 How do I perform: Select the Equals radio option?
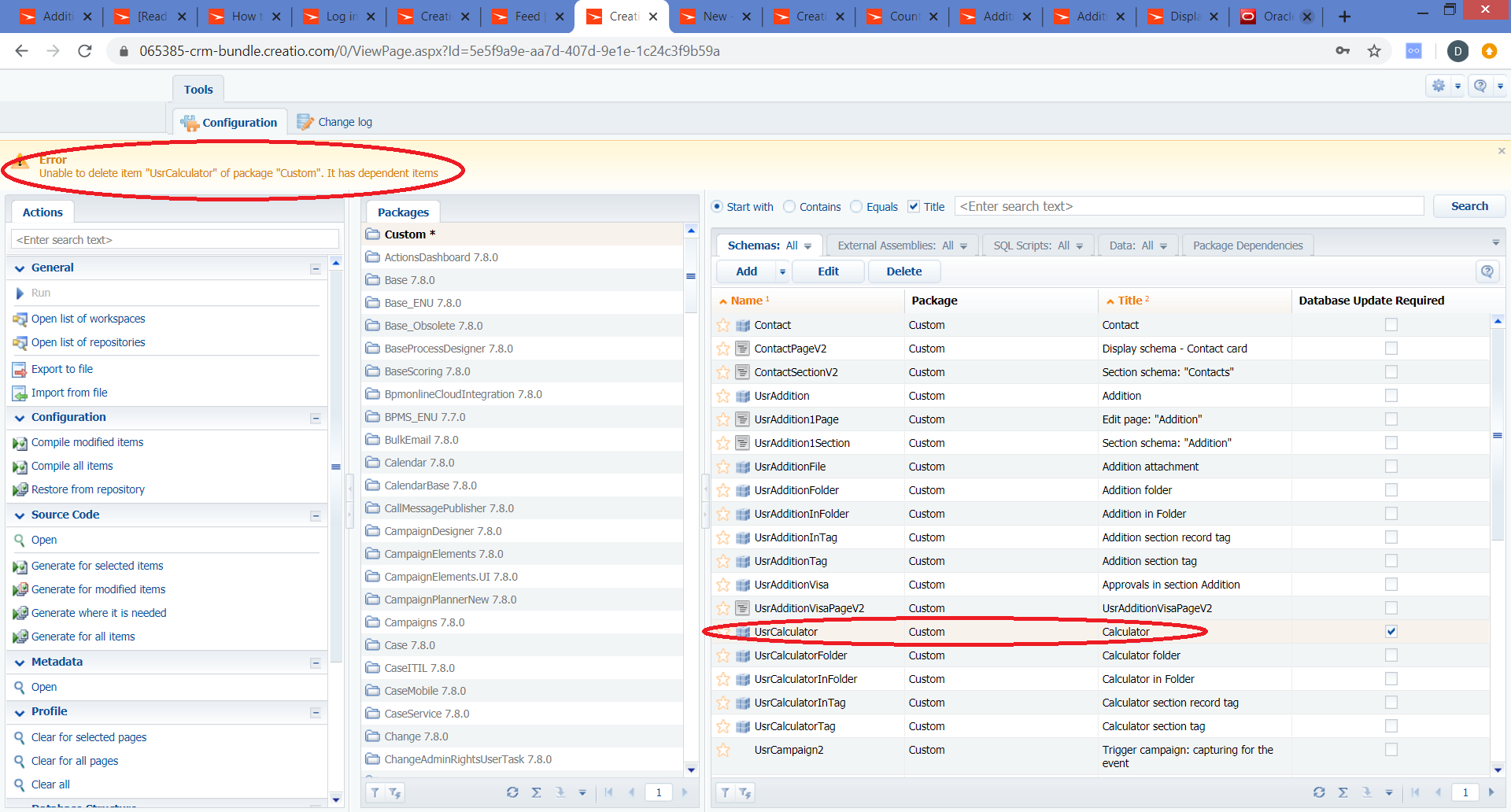coord(856,207)
